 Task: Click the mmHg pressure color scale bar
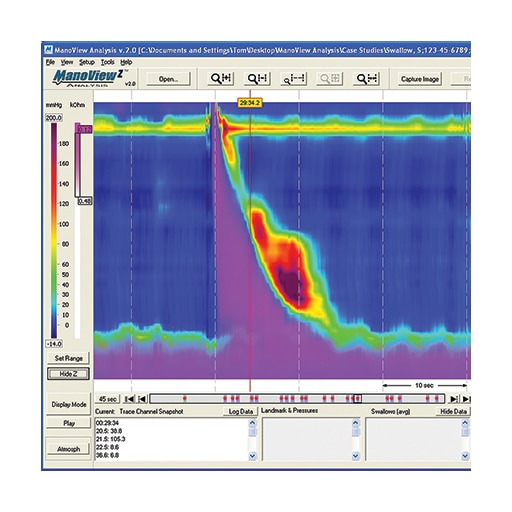pos(54,230)
